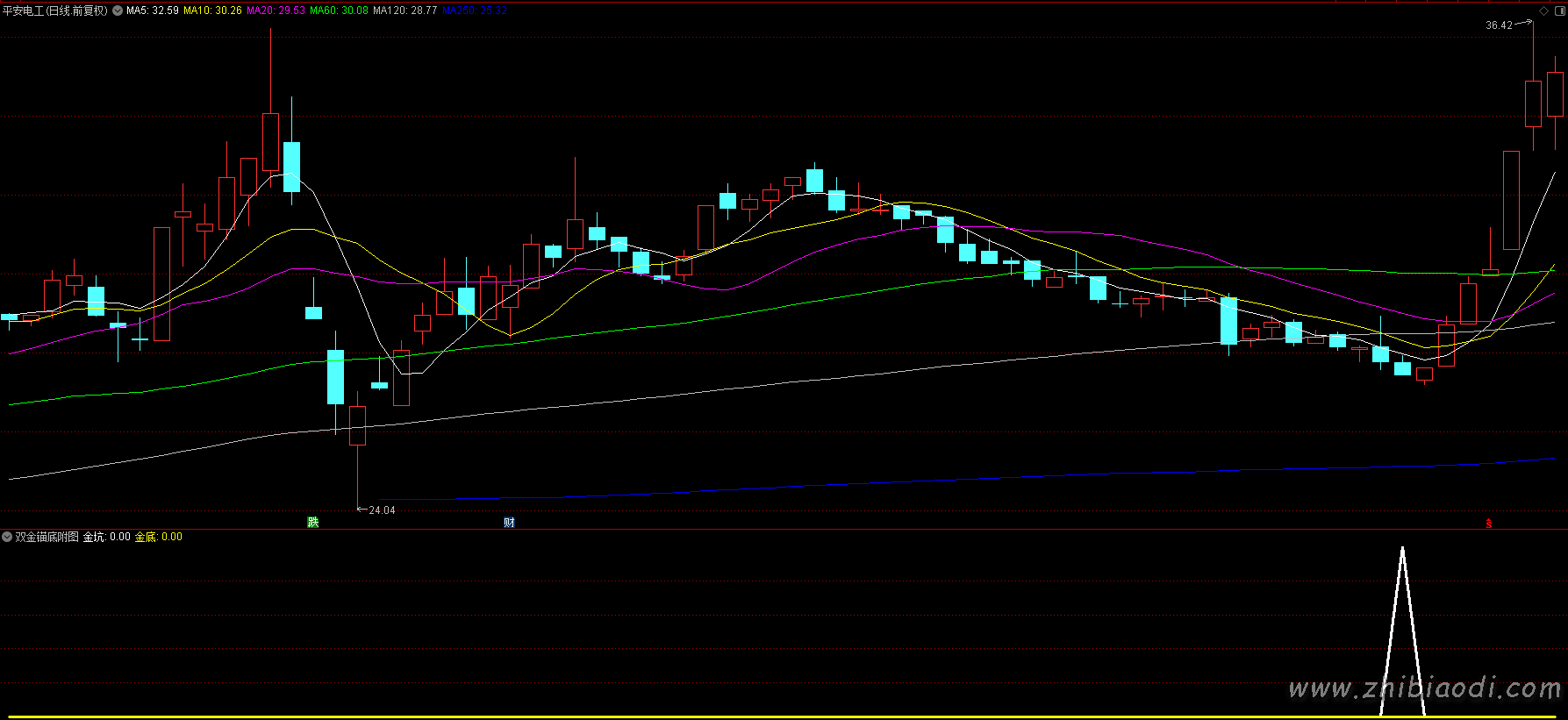Select the yellow MA10: 30.26 label
1568x720 pixels.
[212, 11]
